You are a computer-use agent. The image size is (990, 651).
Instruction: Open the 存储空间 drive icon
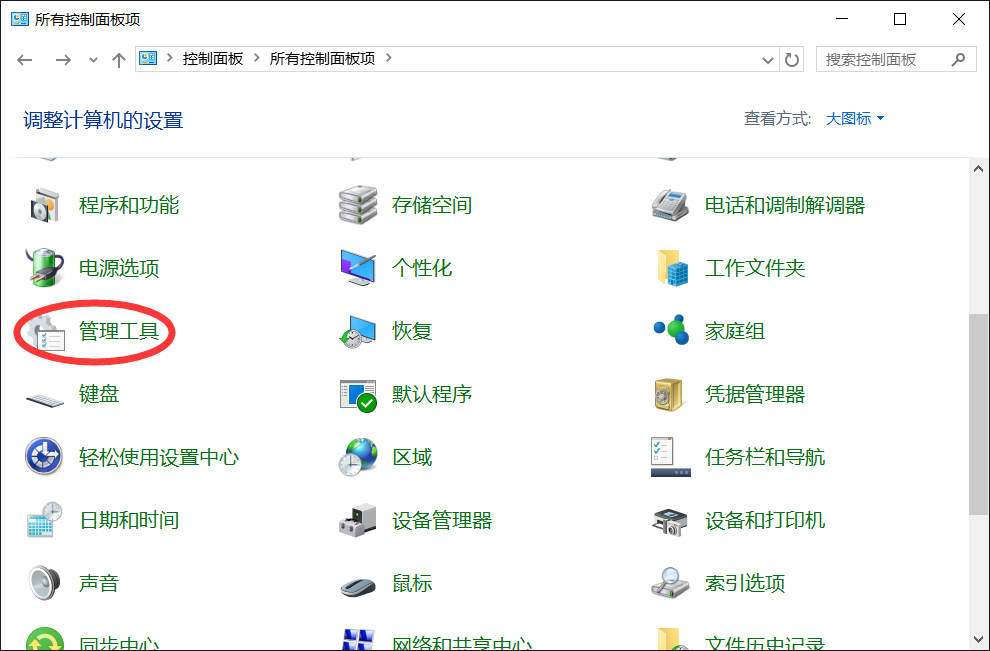coord(358,206)
